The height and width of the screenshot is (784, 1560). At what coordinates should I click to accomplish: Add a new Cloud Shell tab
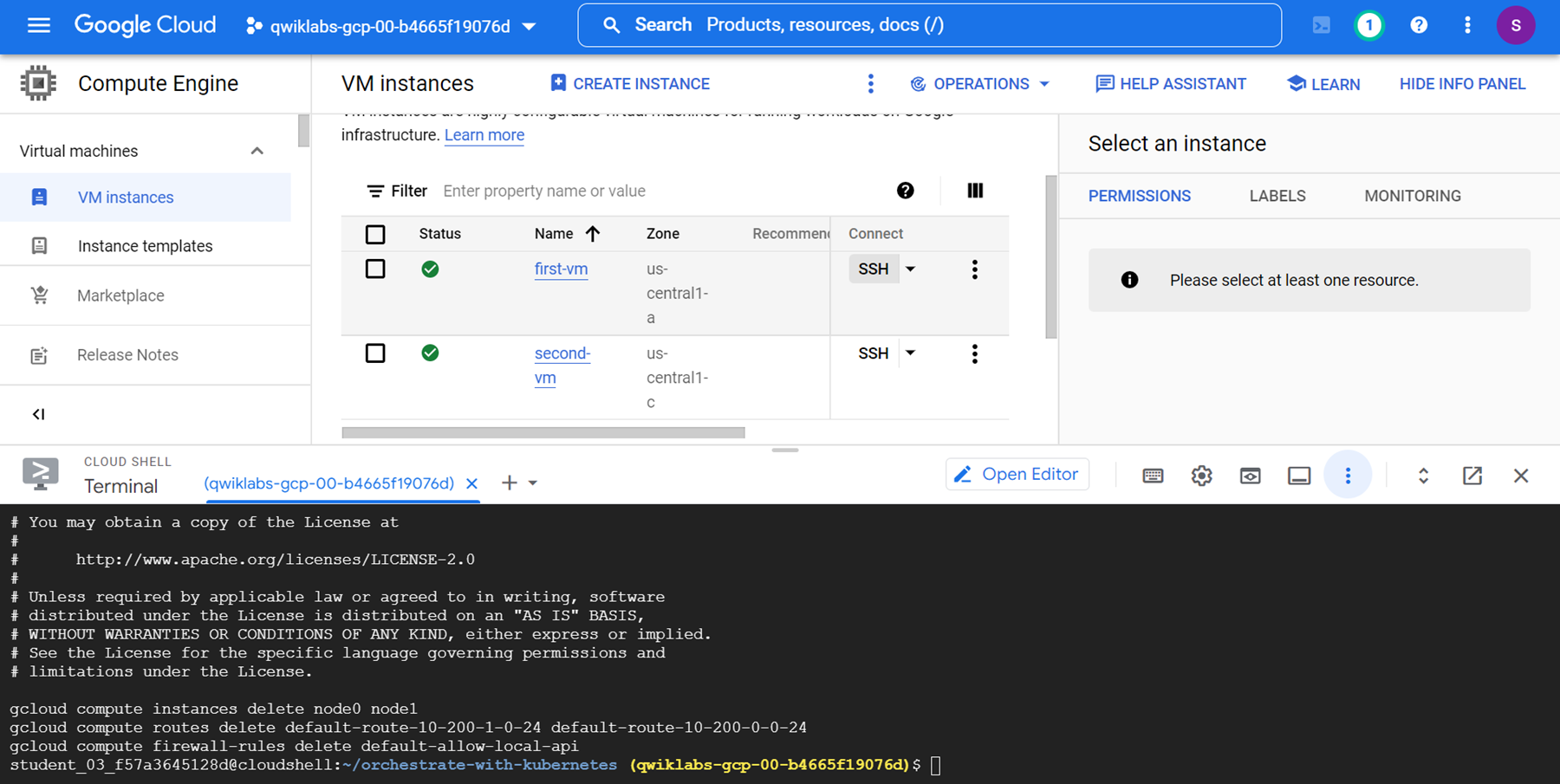[510, 483]
